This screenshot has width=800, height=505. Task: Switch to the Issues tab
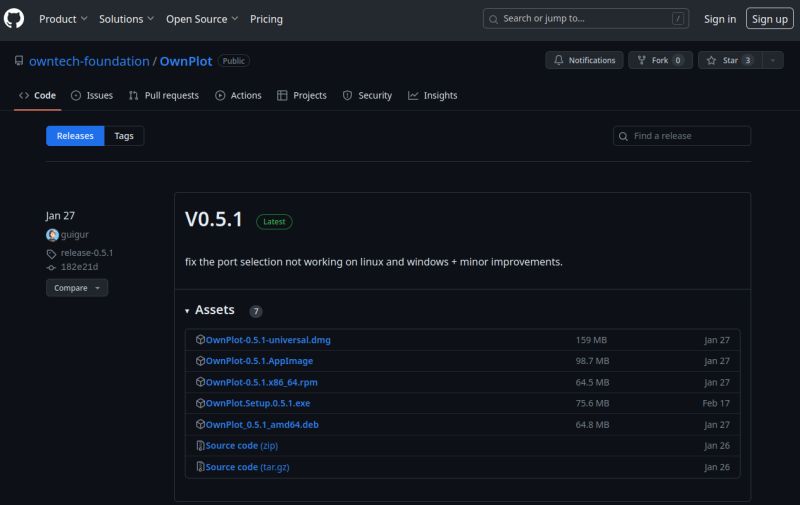[x=92, y=95]
